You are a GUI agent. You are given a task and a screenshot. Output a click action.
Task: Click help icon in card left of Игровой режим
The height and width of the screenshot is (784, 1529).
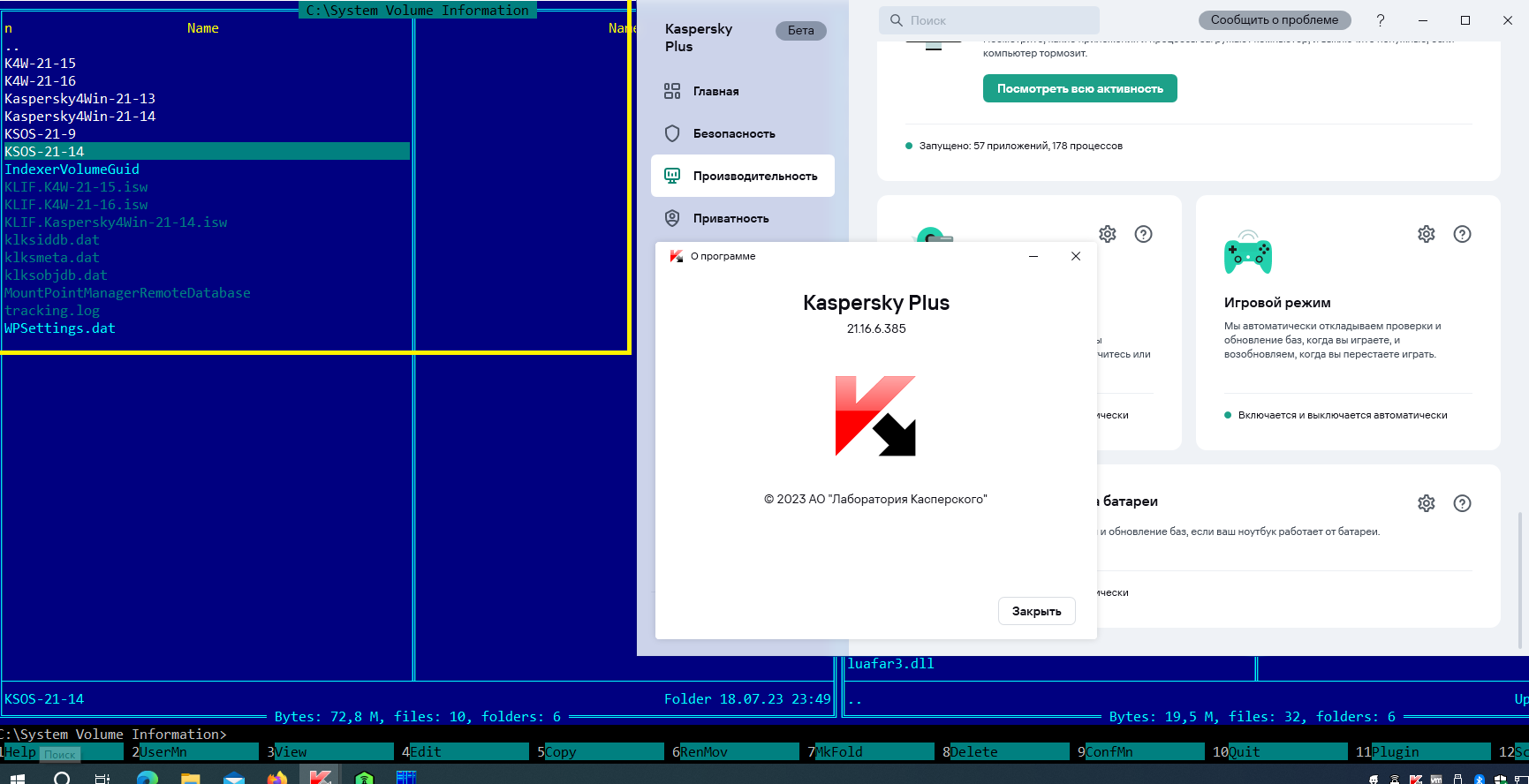1144,234
